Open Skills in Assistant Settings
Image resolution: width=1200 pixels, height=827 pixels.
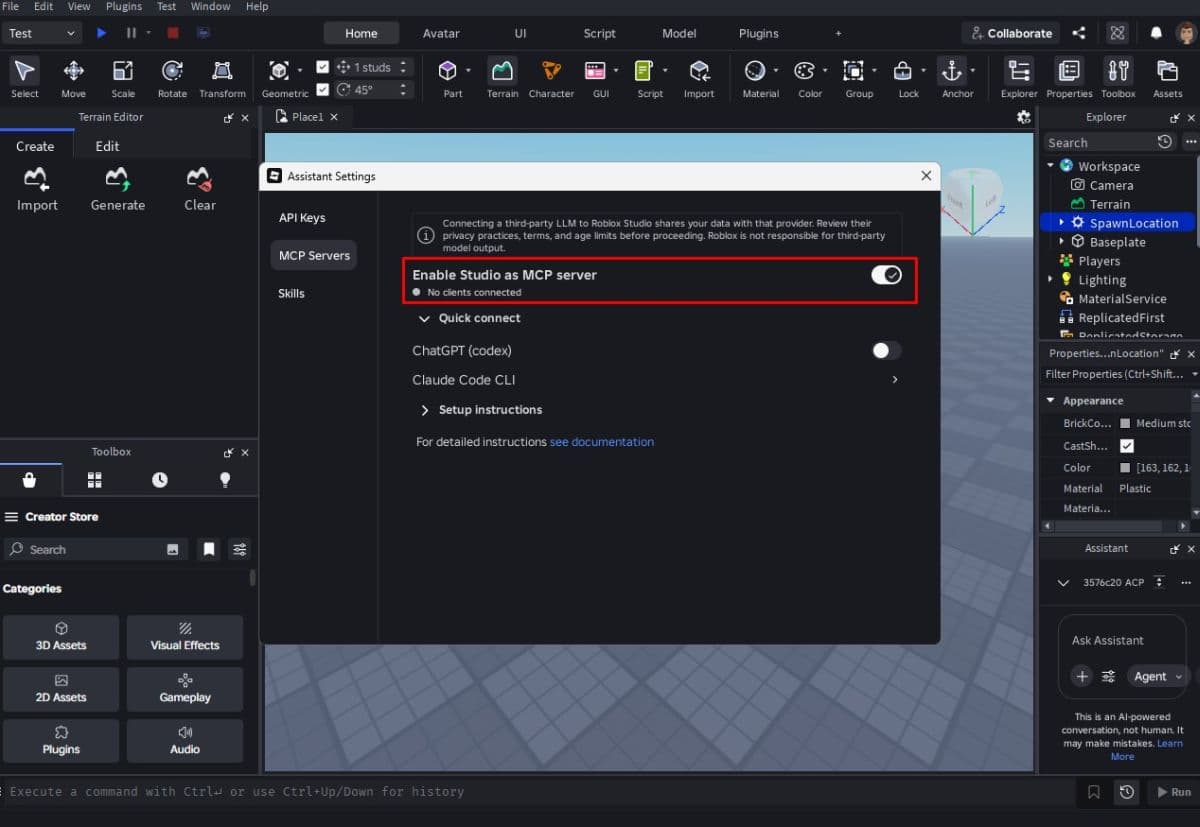[291, 293]
